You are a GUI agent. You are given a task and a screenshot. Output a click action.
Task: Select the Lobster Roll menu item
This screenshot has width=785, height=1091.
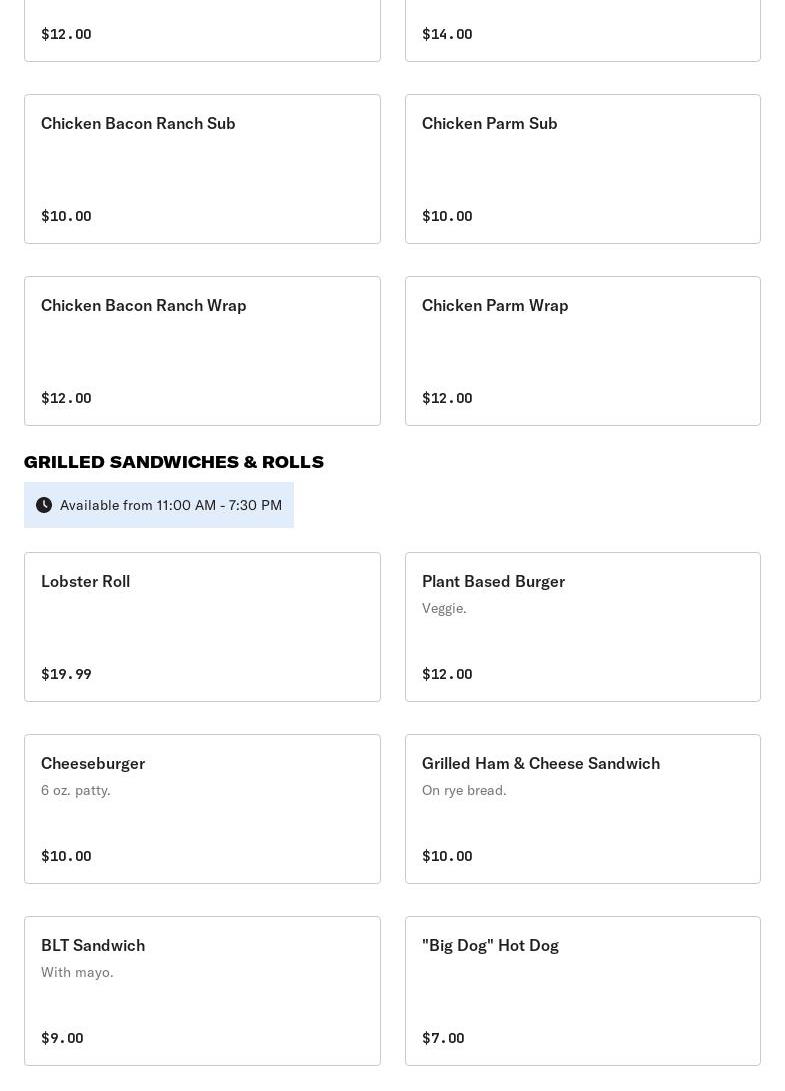tap(202, 627)
